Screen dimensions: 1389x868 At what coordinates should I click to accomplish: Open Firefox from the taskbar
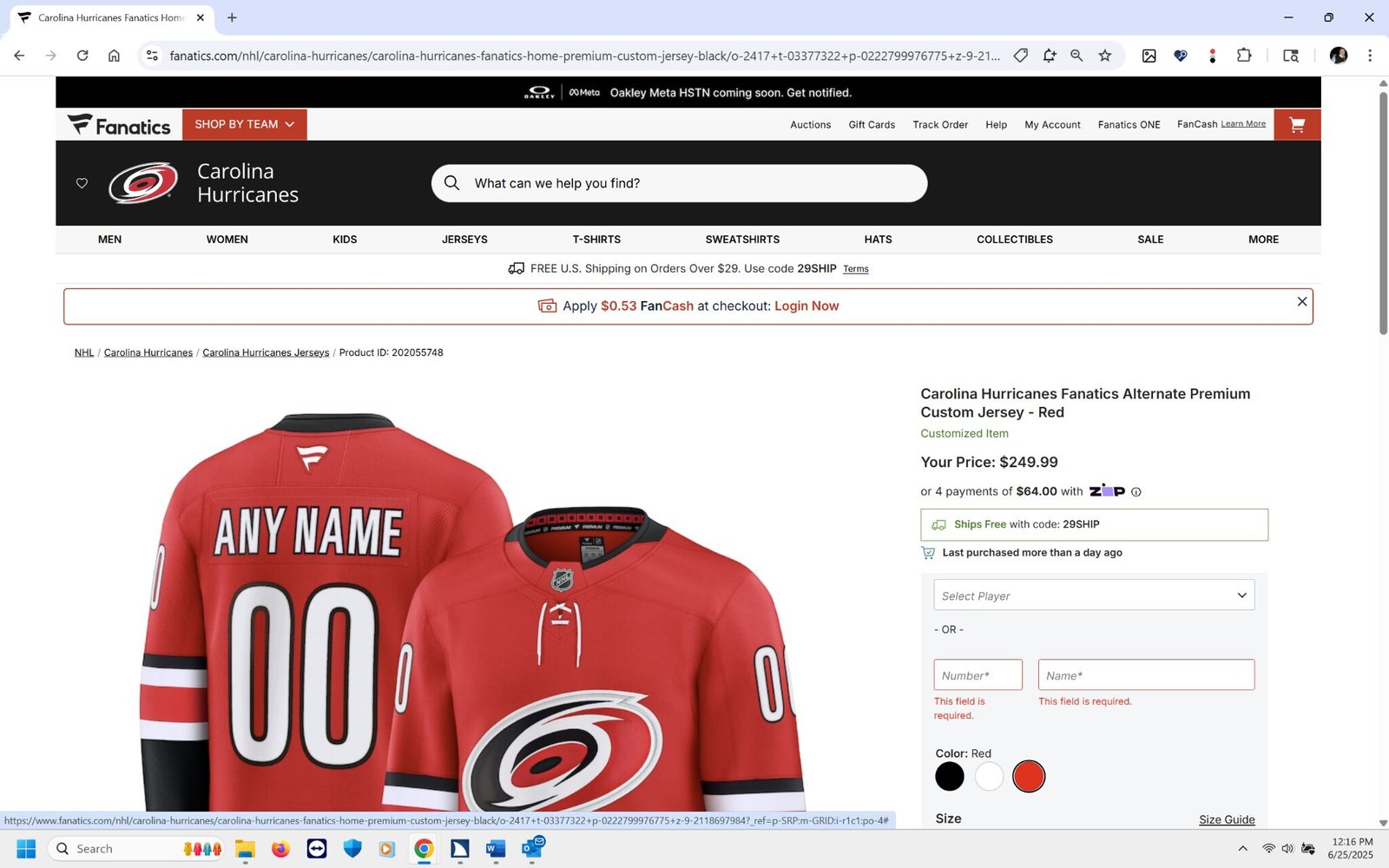tap(280, 849)
